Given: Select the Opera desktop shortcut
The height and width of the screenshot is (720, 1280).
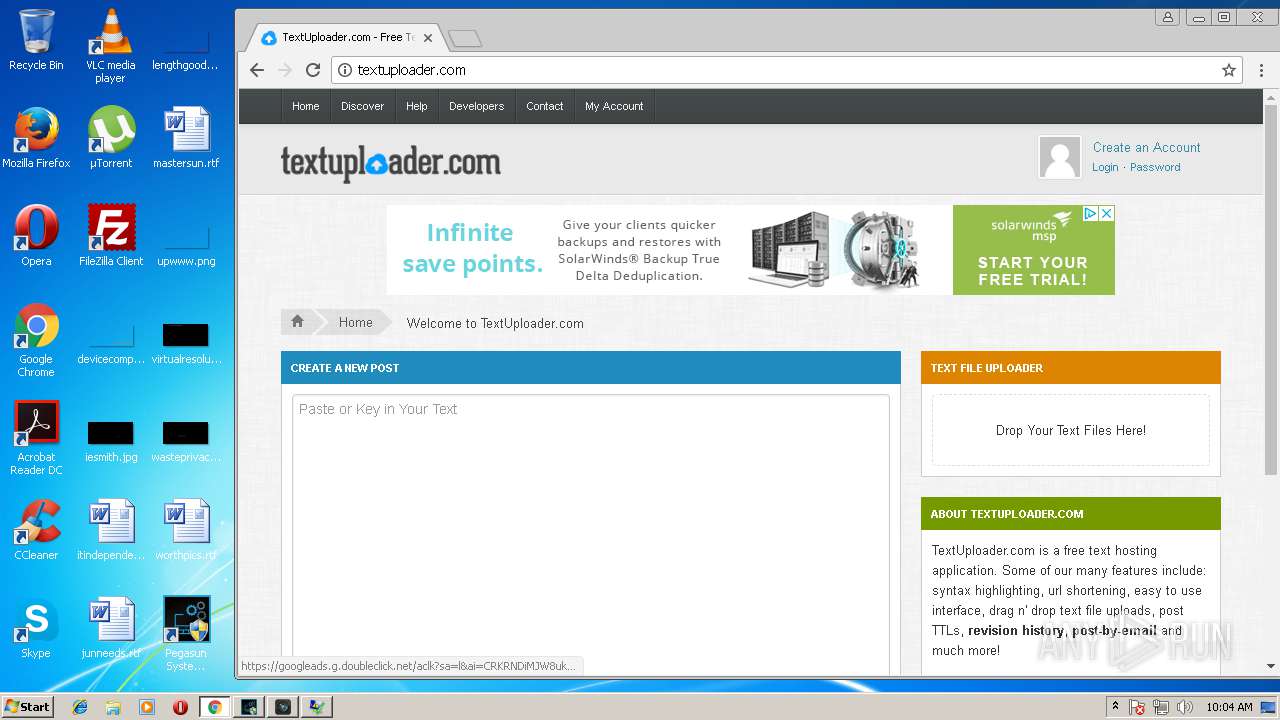Looking at the screenshot, I should point(36,235).
